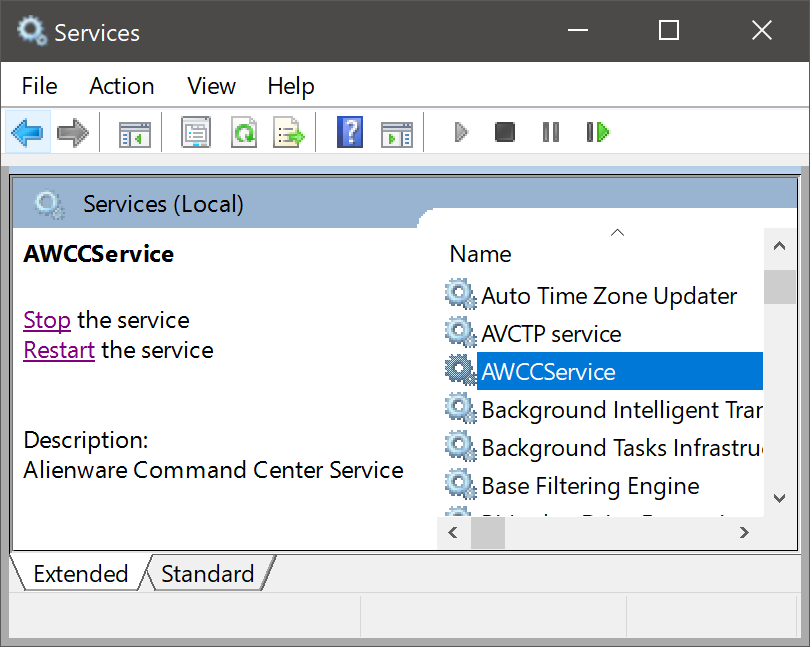The width and height of the screenshot is (810, 647).
Task: Open the blue Help question mark icon
Action: pyautogui.click(x=350, y=132)
